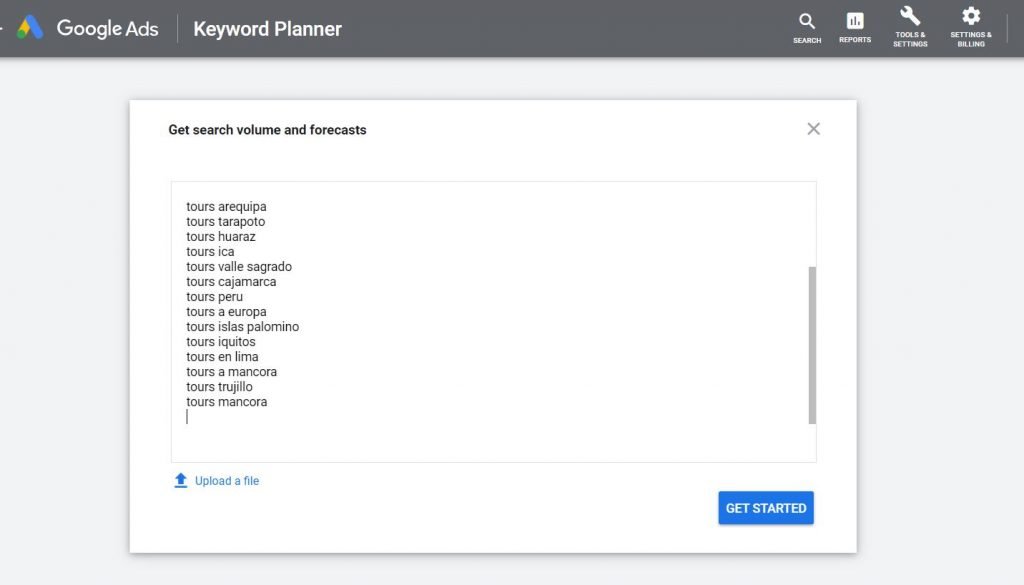Screen dimensions: 1024x585
Task: Click the 'tours arequipa' keyword line
Action: (226, 206)
